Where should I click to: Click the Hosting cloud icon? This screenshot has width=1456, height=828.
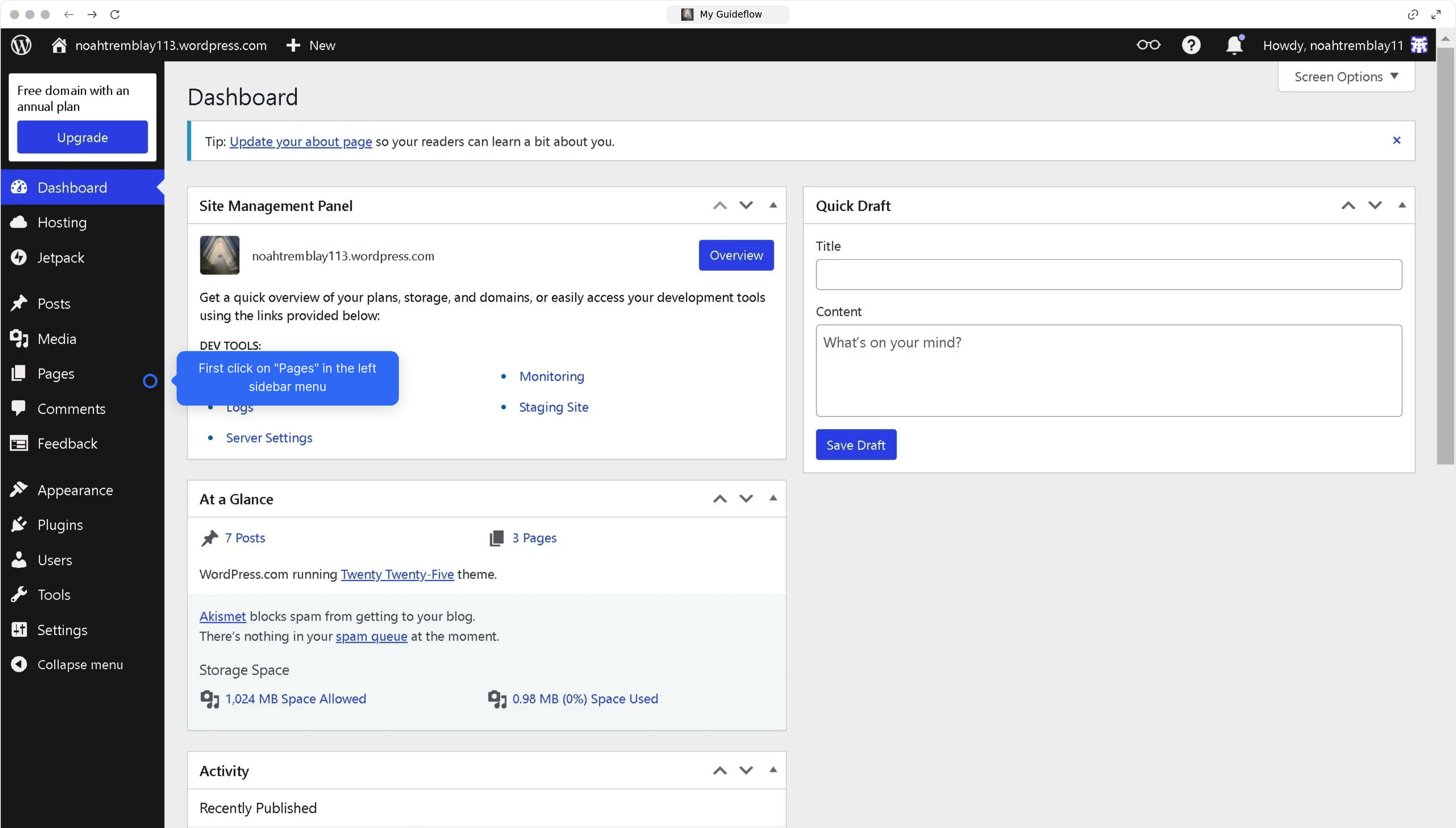(19, 222)
